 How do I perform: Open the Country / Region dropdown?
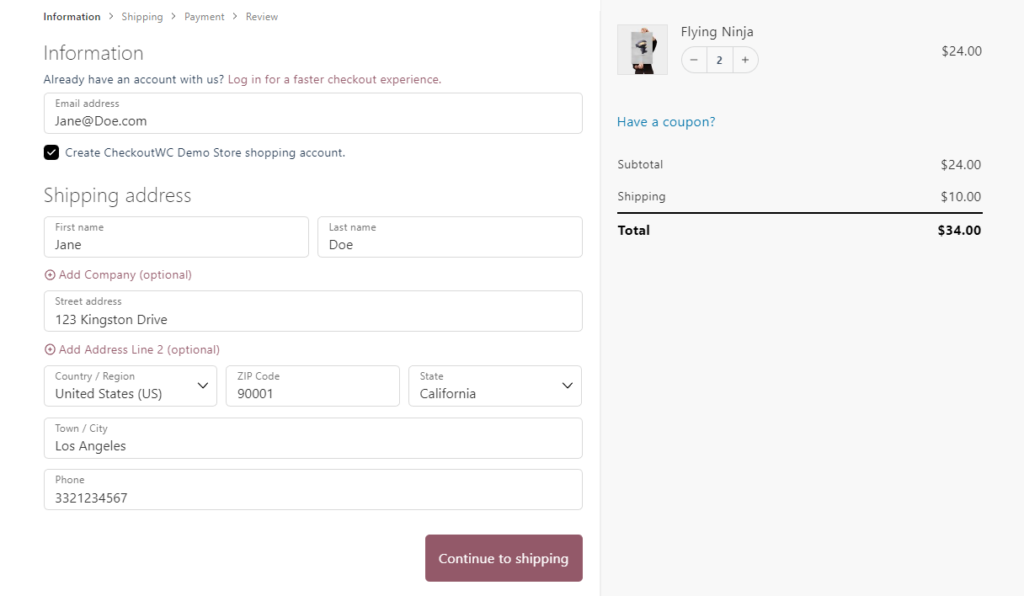coord(130,386)
